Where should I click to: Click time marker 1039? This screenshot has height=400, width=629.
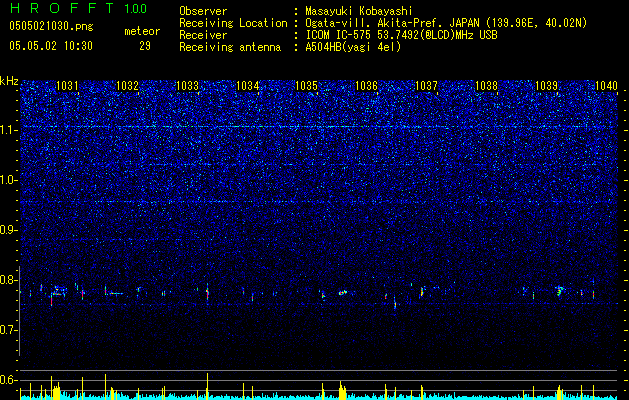coord(546,85)
